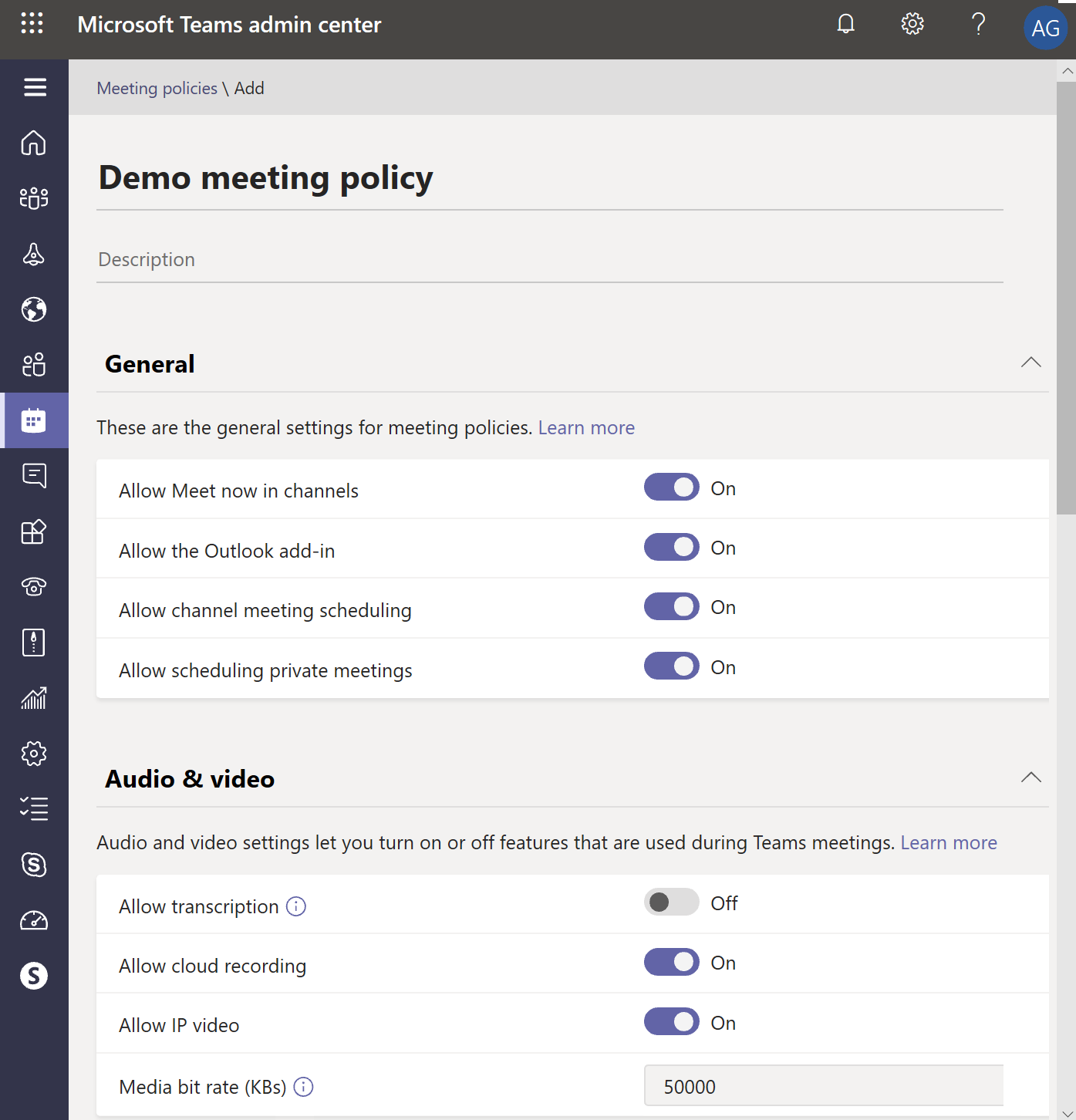The width and height of the screenshot is (1076, 1120).
Task: Select the globe Locations sidebar icon
Action: point(34,309)
